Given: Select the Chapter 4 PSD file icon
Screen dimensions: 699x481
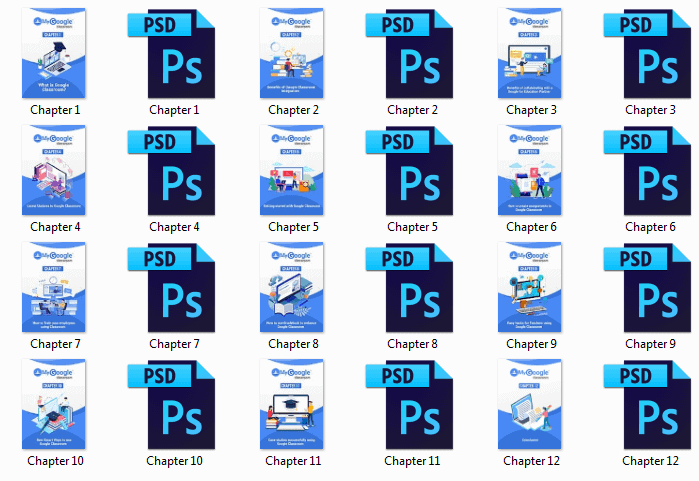Looking at the screenshot, I should pyautogui.click(x=172, y=171).
